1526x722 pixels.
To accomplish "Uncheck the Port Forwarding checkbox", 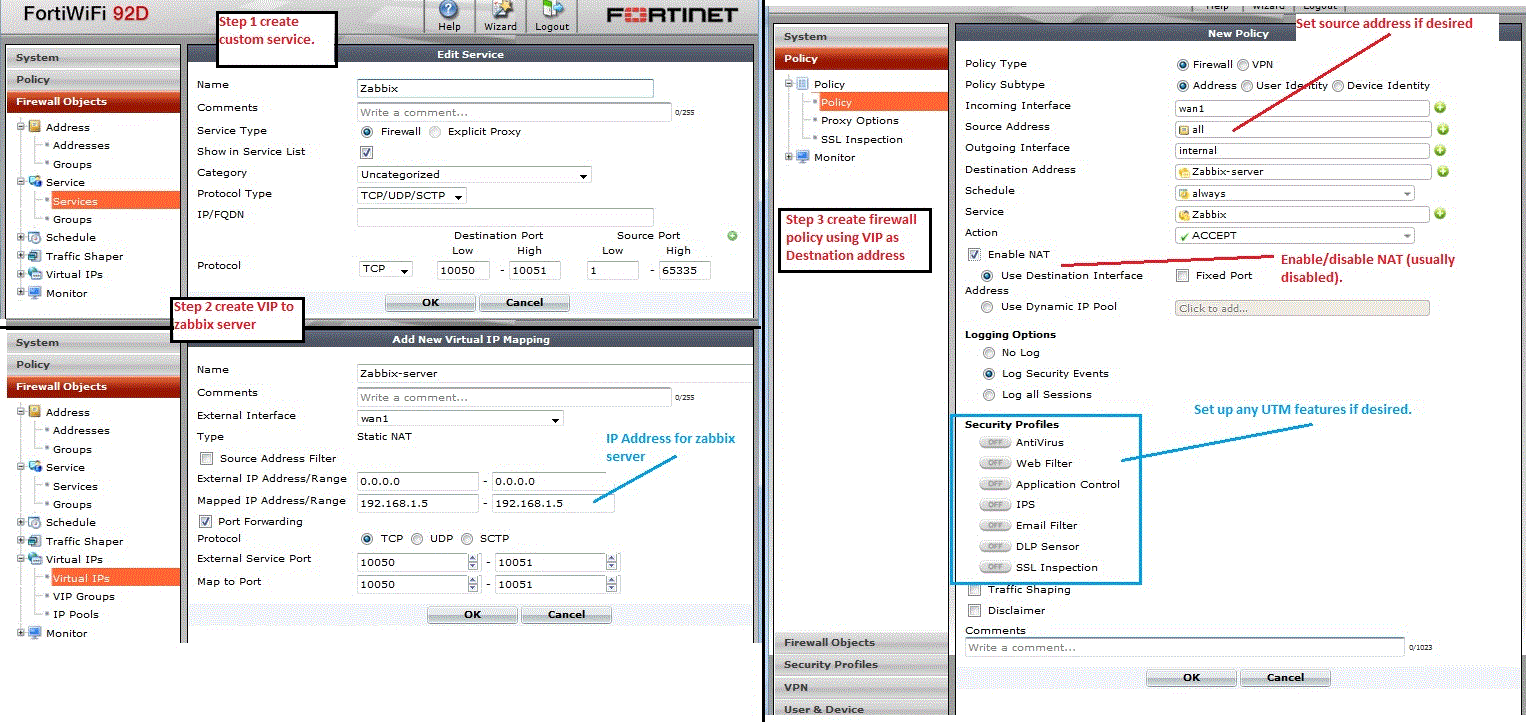I will pyautogui.click(x=206, y=521).
